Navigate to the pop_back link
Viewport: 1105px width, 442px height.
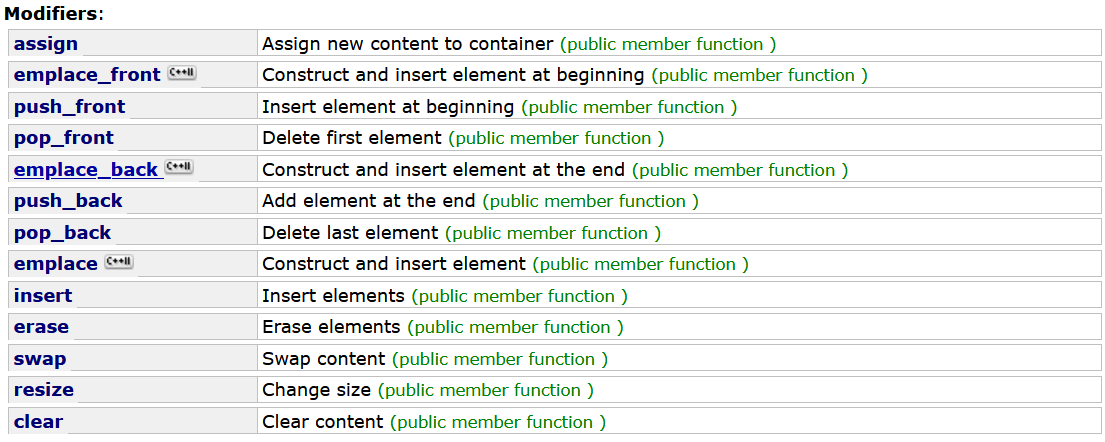click(x=63, y=233)
